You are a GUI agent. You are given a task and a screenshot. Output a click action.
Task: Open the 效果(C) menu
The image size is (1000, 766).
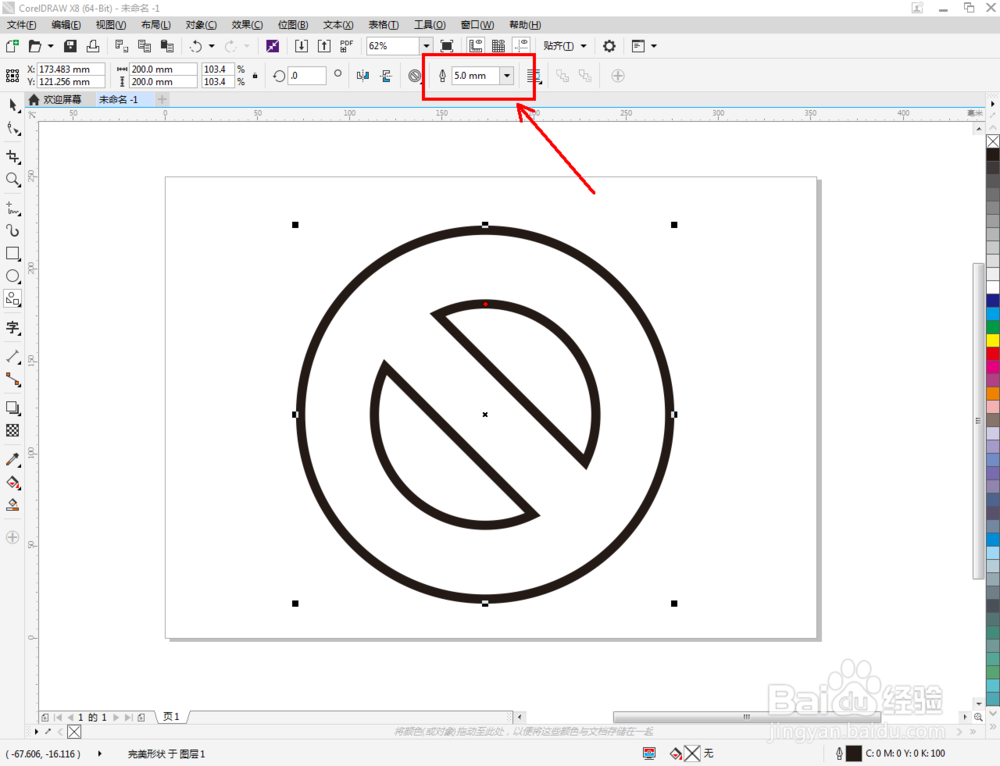tap(247, 25)
